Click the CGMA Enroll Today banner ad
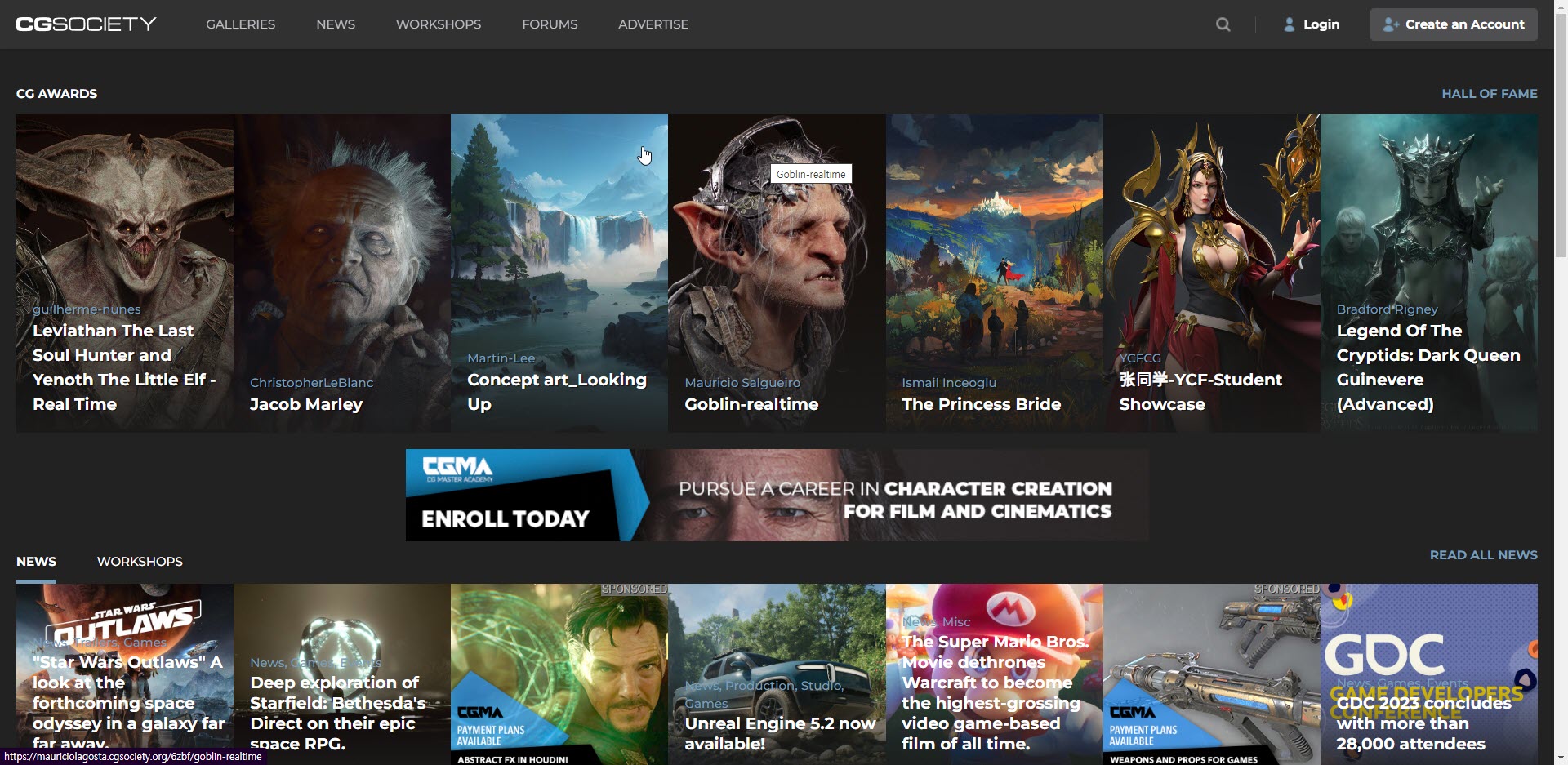Screen dimensions: 1568x765 [777, 495]
